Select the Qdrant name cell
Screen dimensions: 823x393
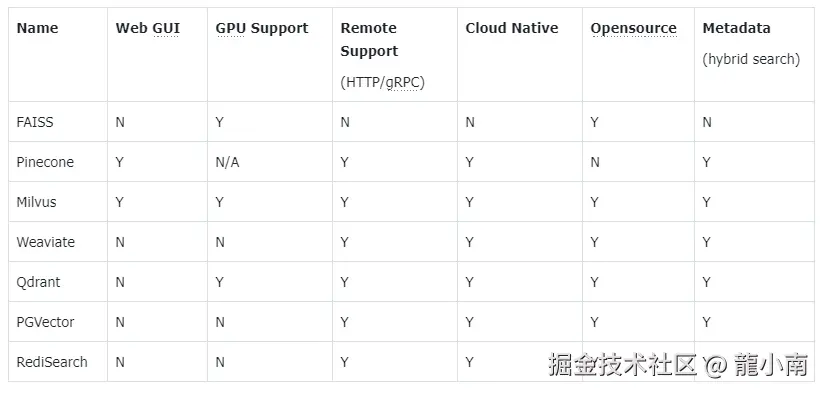tap(38, 282)
